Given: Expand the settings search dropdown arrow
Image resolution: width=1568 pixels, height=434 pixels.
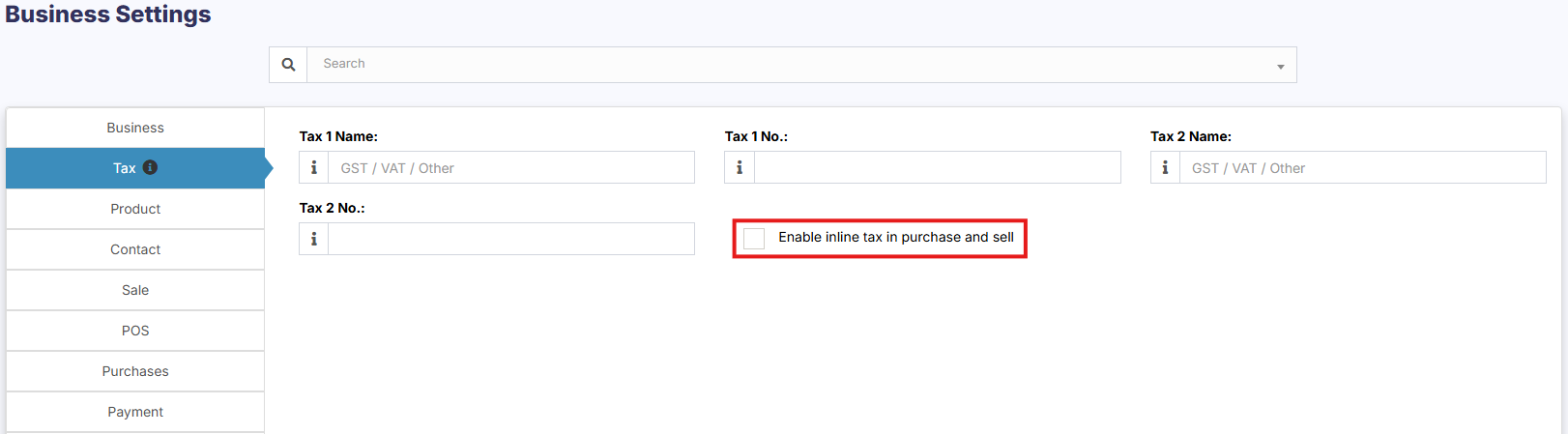Looking at the screenshot, I should (1280, 66).
